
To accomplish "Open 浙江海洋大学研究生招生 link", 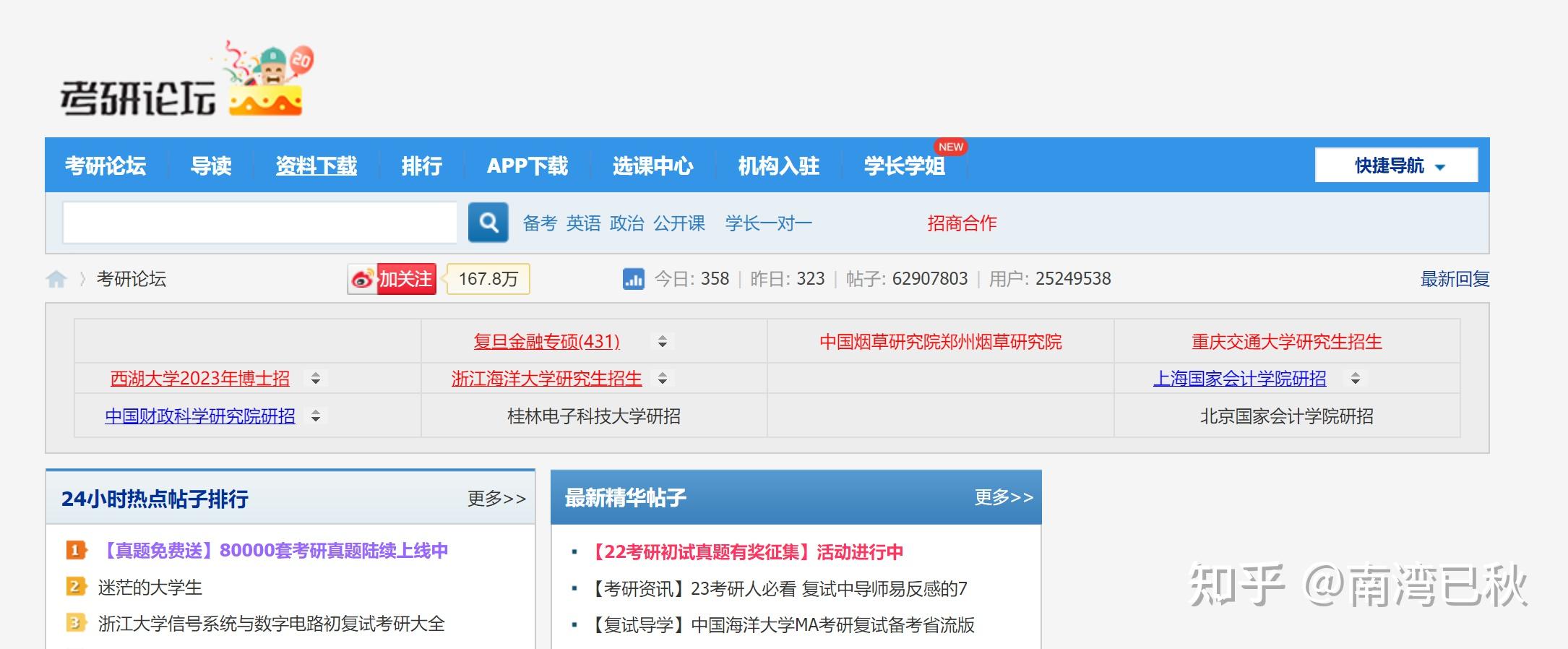I will click(547, 379).
